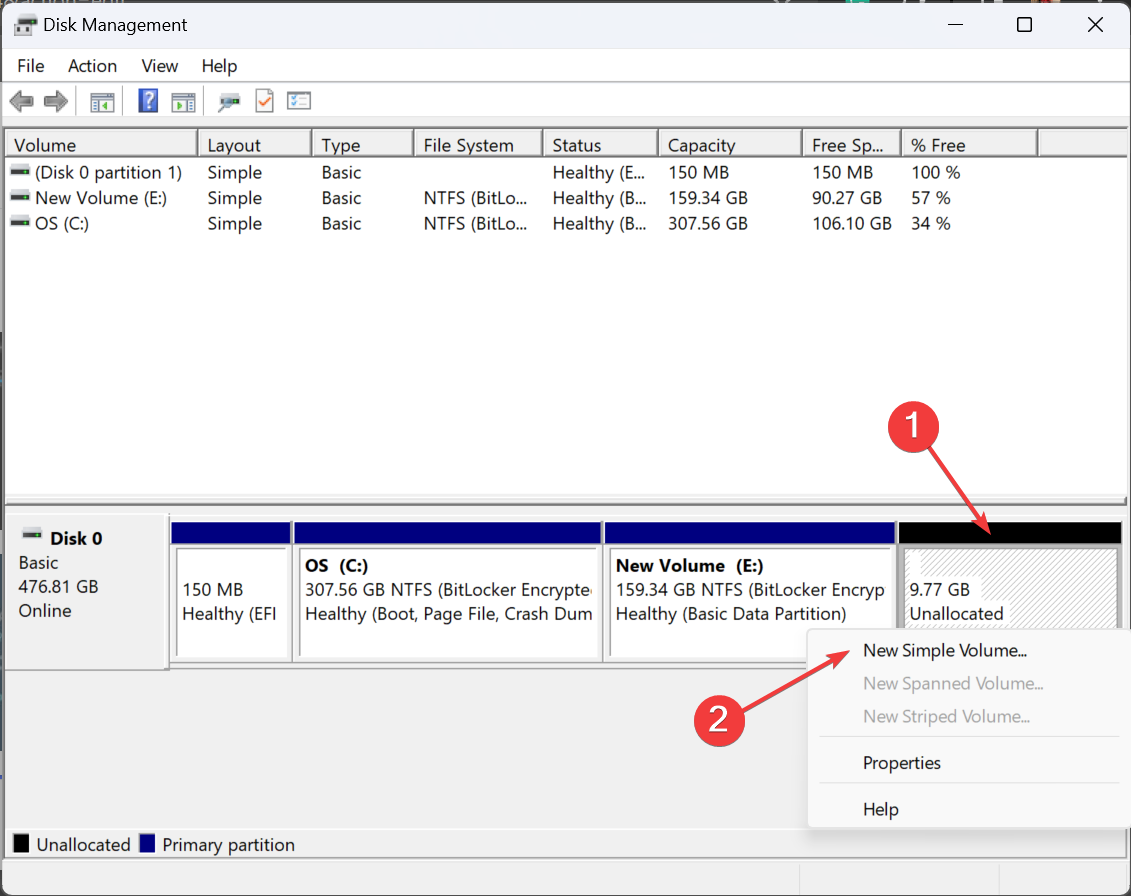The width and height of the screenshot is (1131, 896).
Task: Sort by the Free Space column header
Action: 852,144
